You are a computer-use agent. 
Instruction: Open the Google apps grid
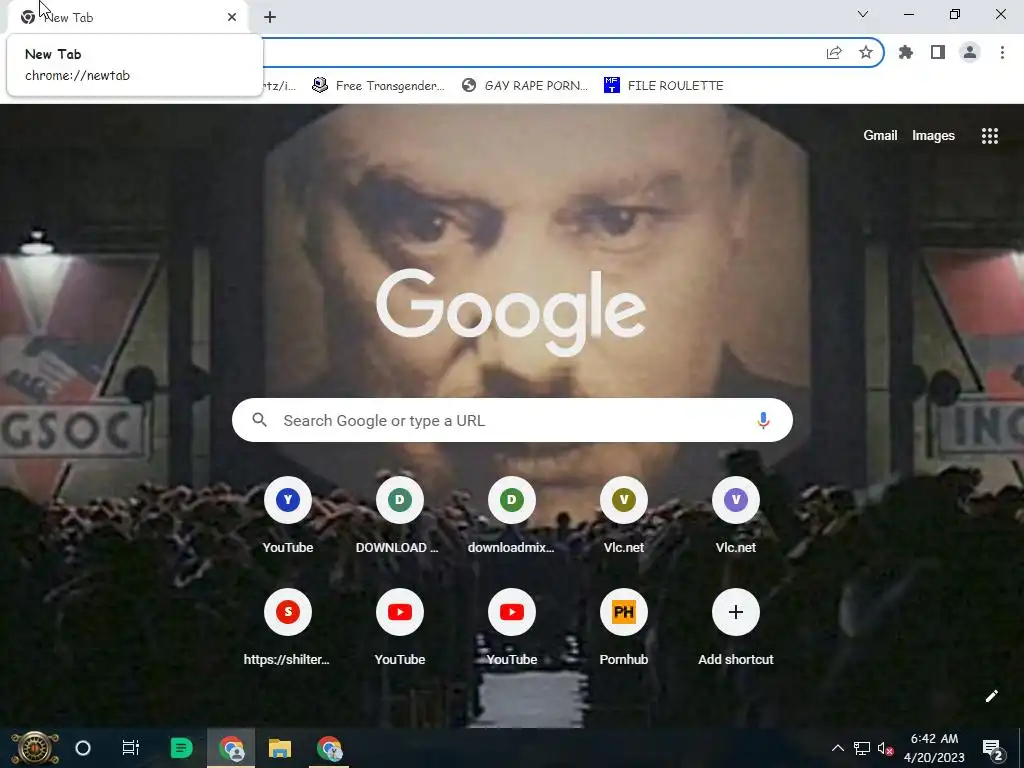pos(989,135)
